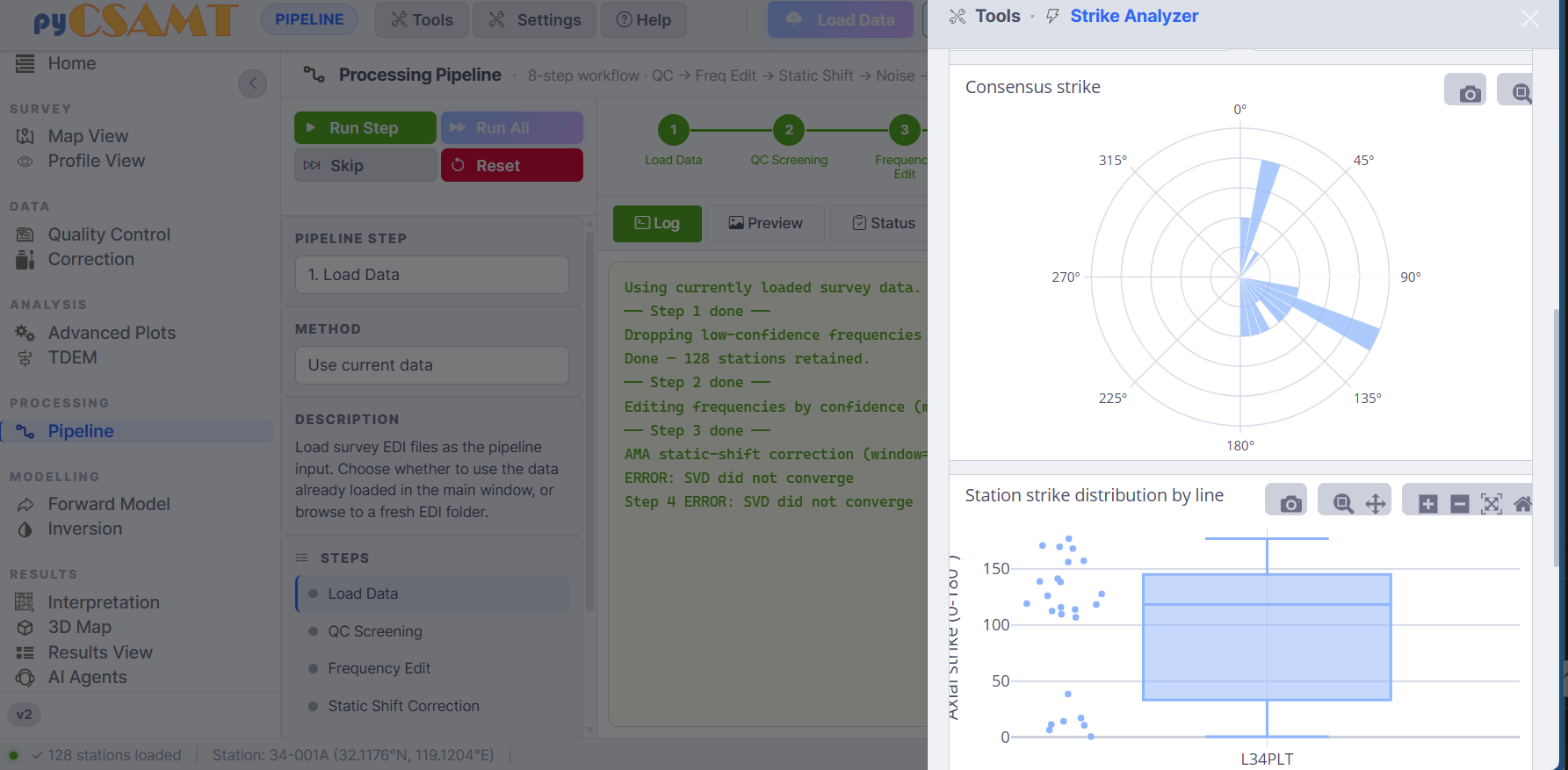Click the L34PLT axis label on box plot
1568x770 pixels.
[1267, 759]
